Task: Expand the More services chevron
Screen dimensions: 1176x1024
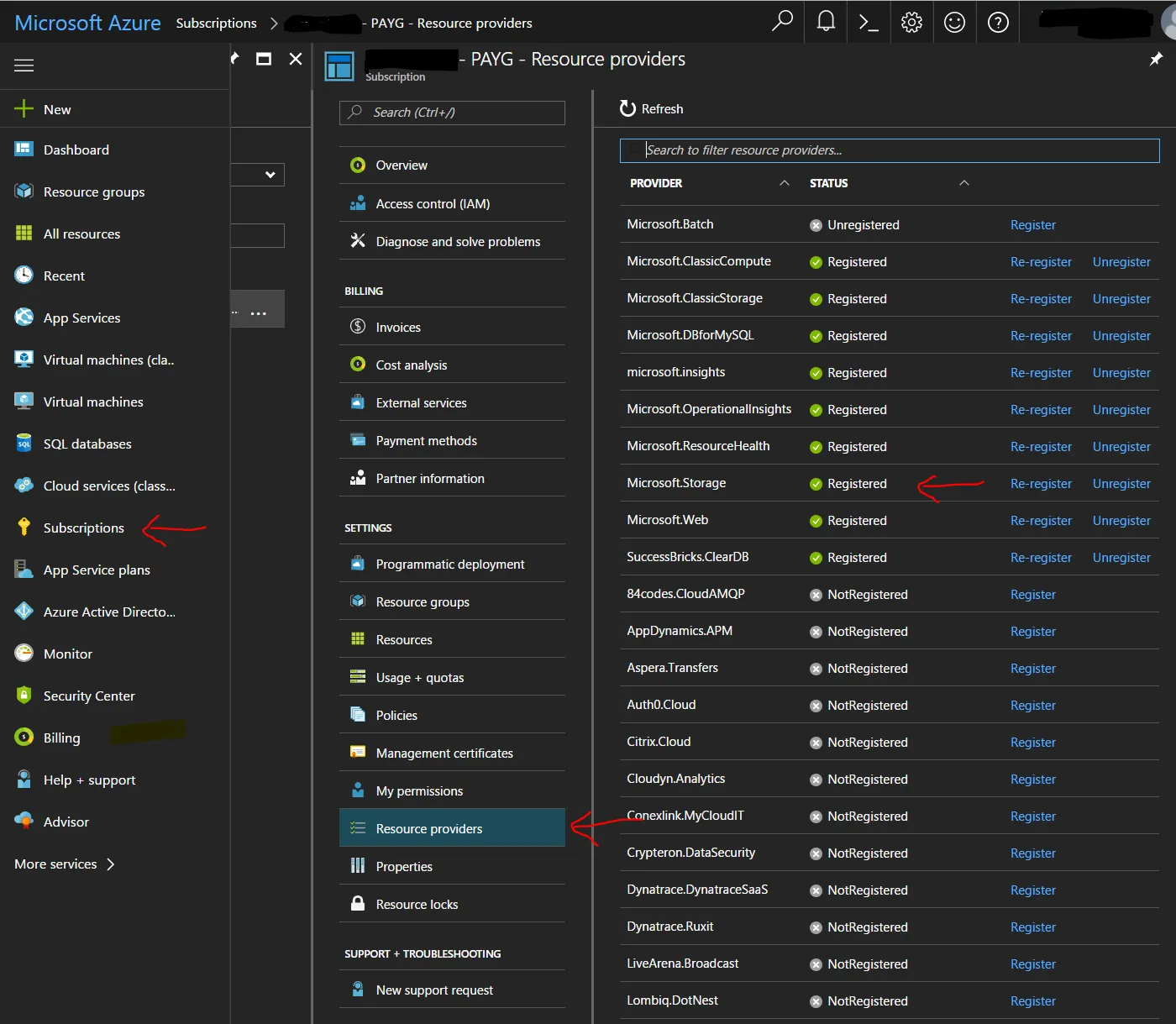Action: coord(110,864)
